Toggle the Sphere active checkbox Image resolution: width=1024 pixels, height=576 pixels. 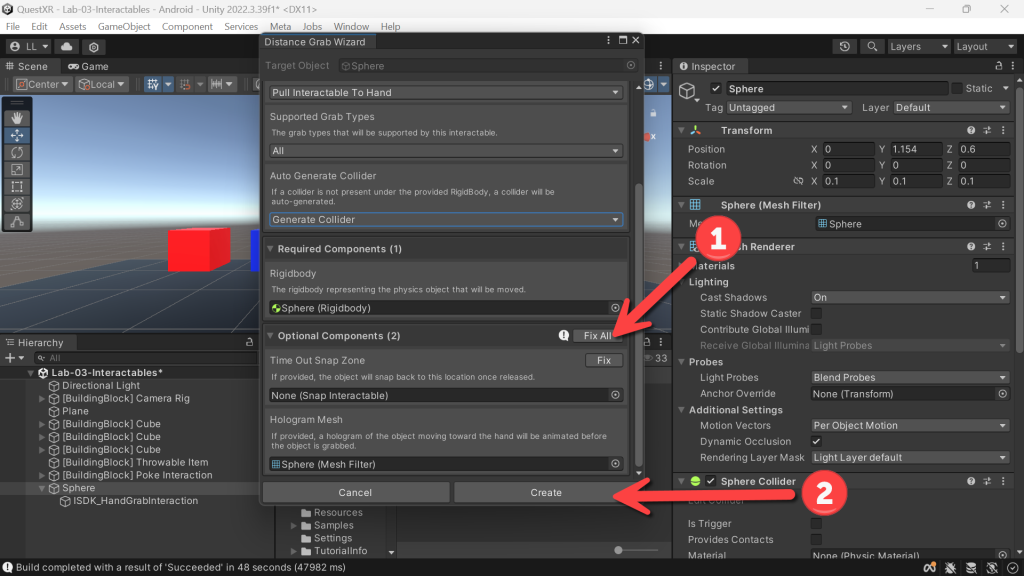(x=716, y=89)
